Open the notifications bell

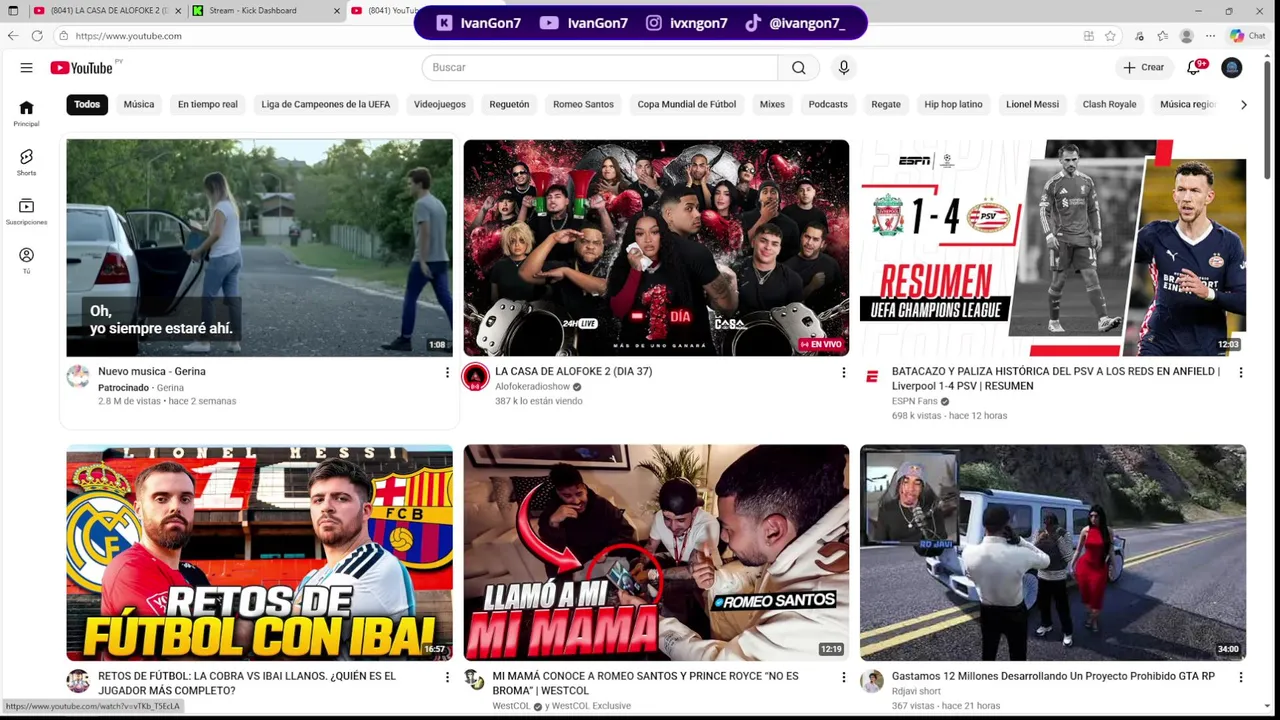pos(1193,67)
